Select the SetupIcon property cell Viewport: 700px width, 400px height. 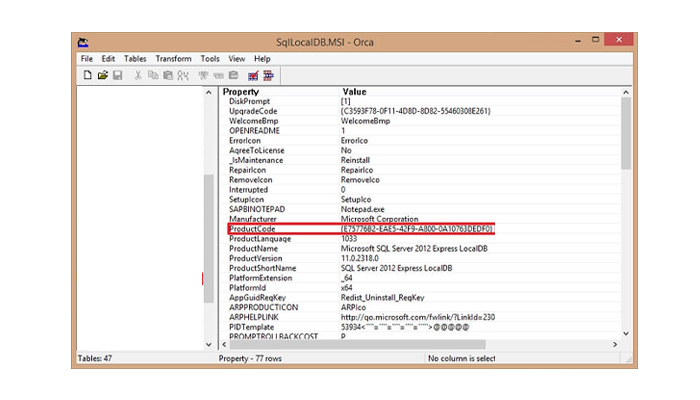(246, 200)
